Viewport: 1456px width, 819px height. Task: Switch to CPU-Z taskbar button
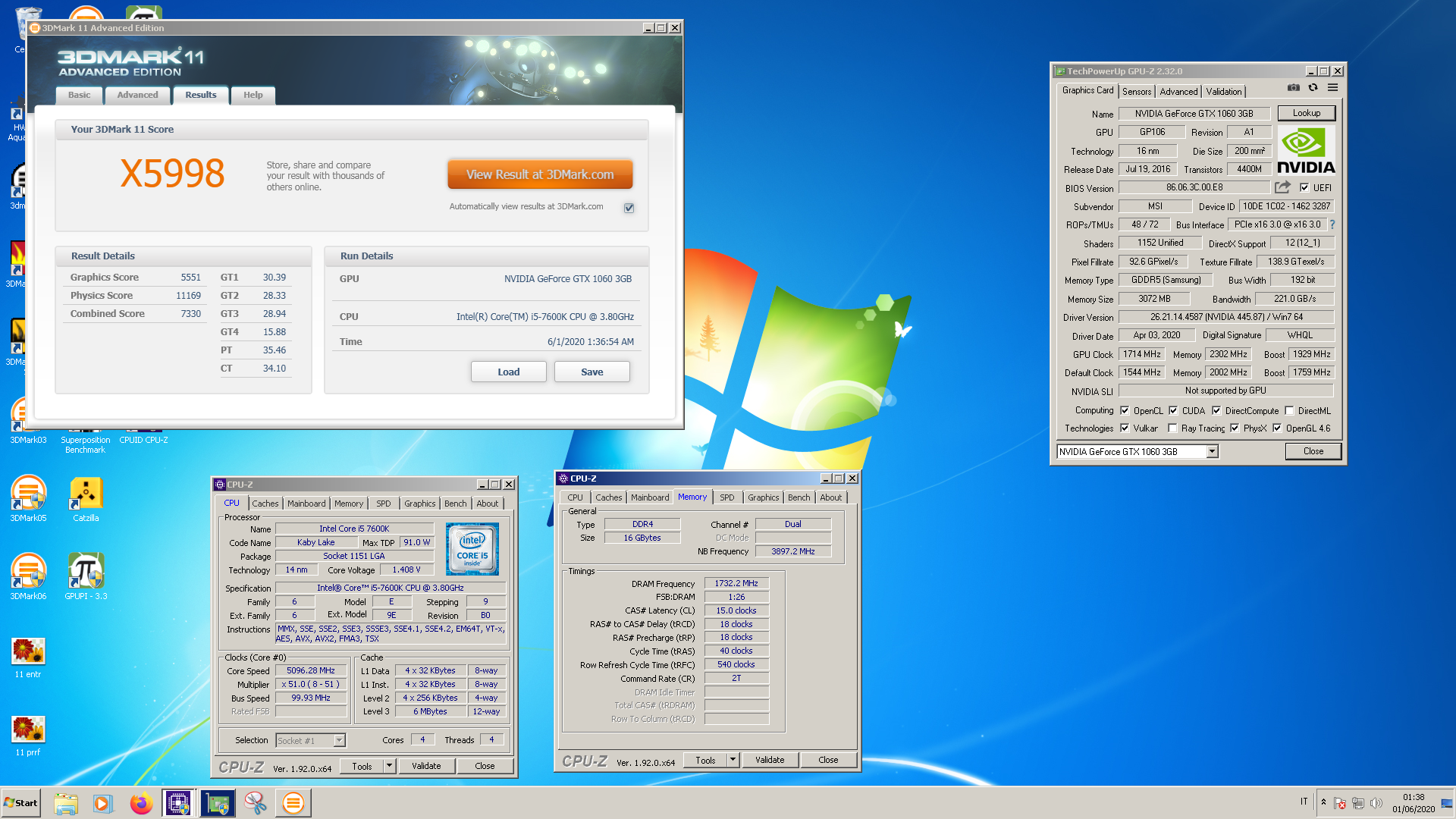(x=178, y=803)
